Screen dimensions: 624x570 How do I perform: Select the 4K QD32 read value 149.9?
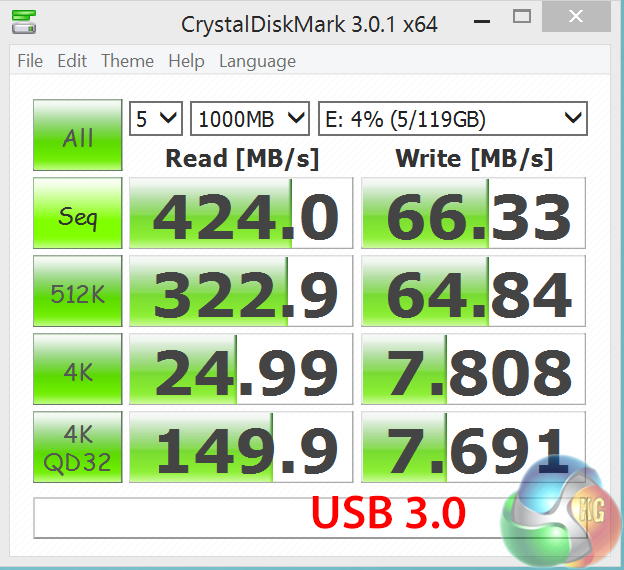point(241,447)
